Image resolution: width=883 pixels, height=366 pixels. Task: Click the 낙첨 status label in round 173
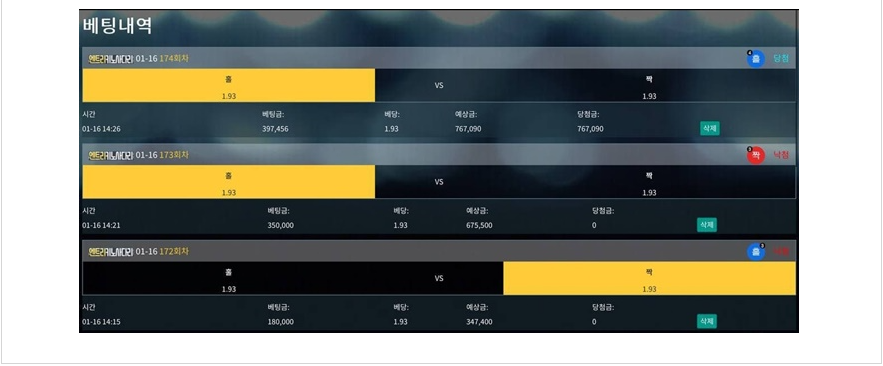(x=781, y=155)
